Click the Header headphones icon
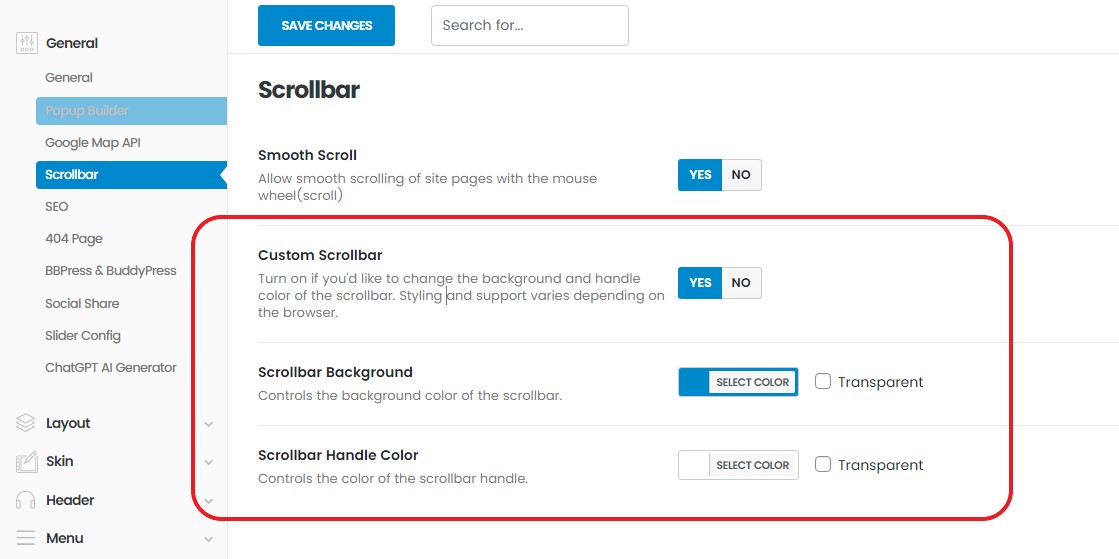Screen dimensions: 1119x559 pyautogui.click(x=26, y=500)
